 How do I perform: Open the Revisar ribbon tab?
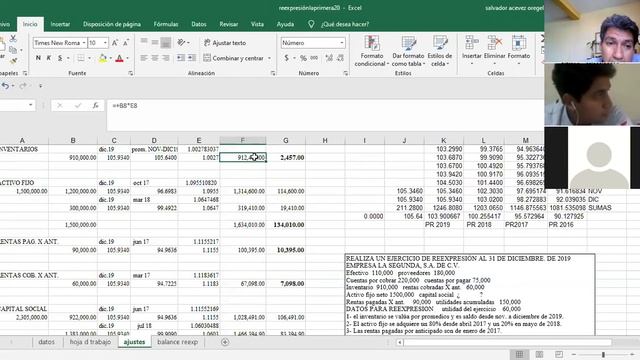(x=229, y=24)
